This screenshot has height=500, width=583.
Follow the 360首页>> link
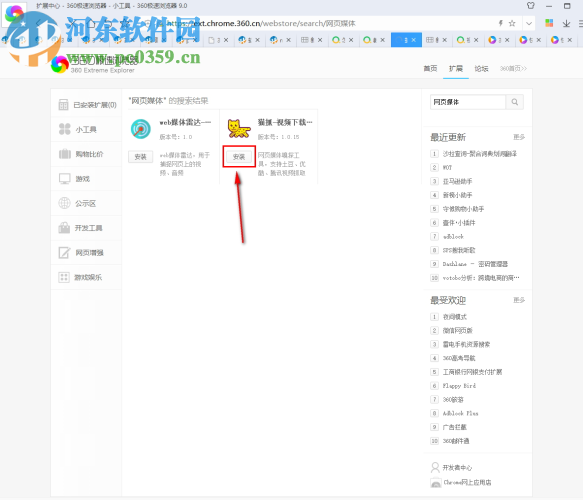click(513, 68)
